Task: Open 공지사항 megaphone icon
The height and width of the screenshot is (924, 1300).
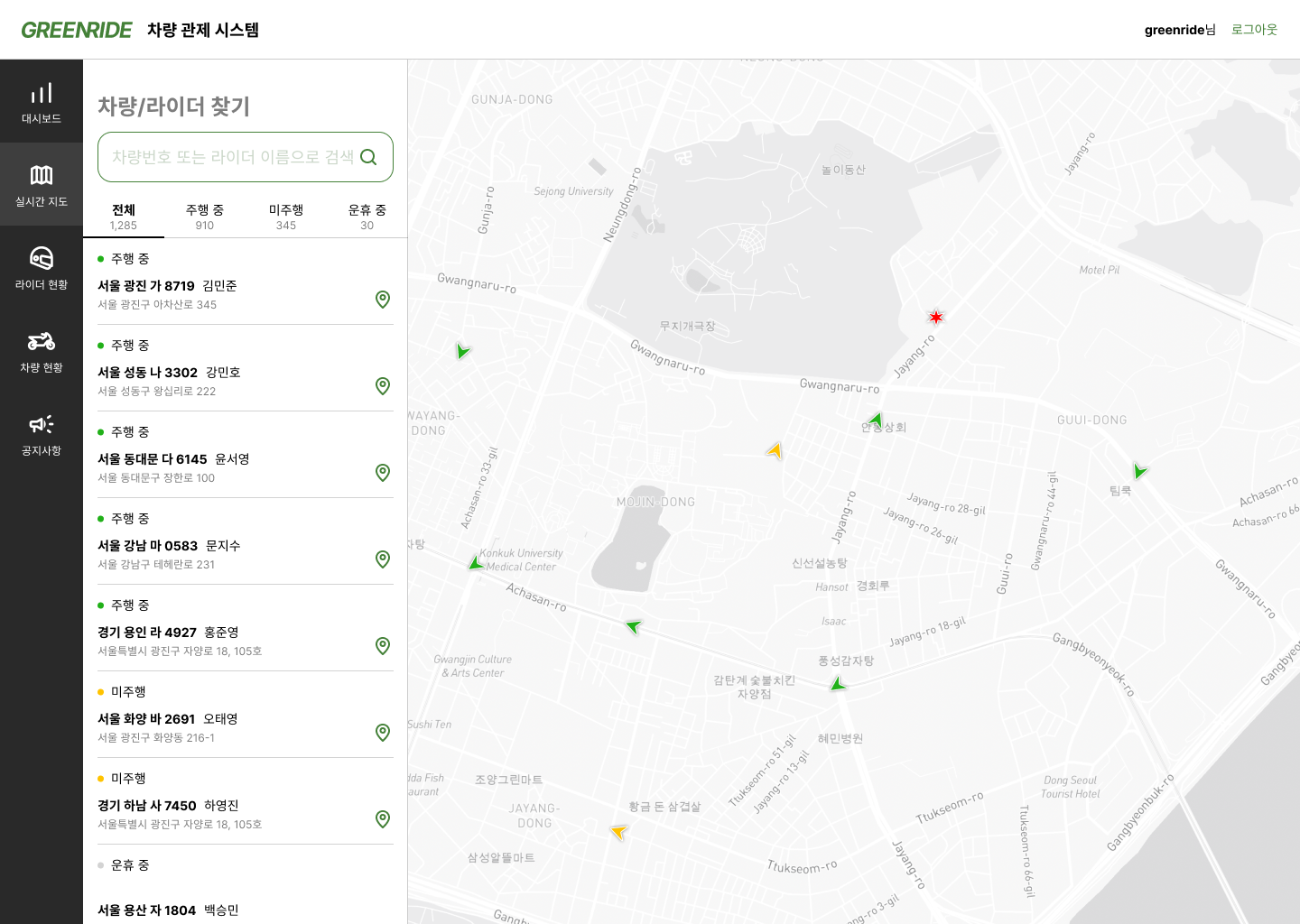Action: tap(42, 434)
